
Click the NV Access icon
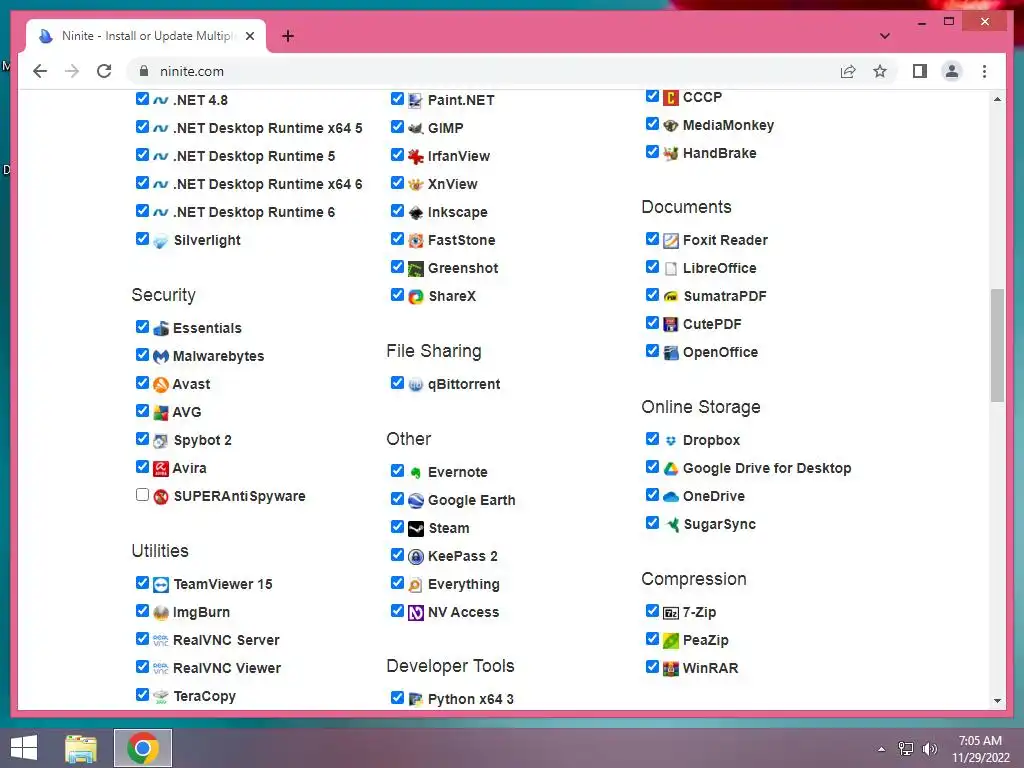pyautogui.click(x=415, y=613)
